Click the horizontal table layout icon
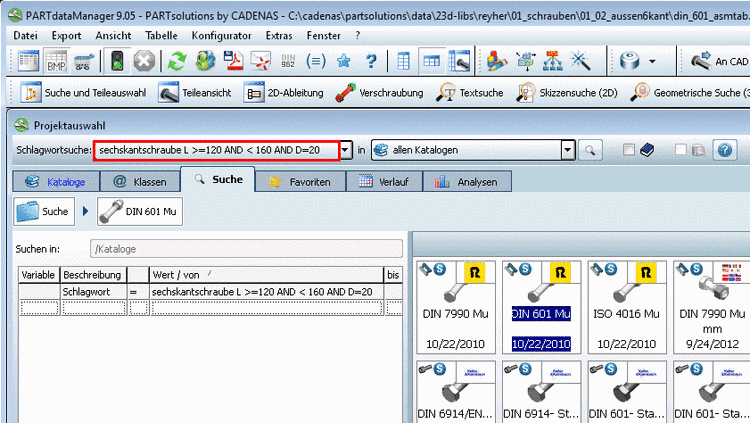Screen dimensions: 750x423 coord(431,61)
